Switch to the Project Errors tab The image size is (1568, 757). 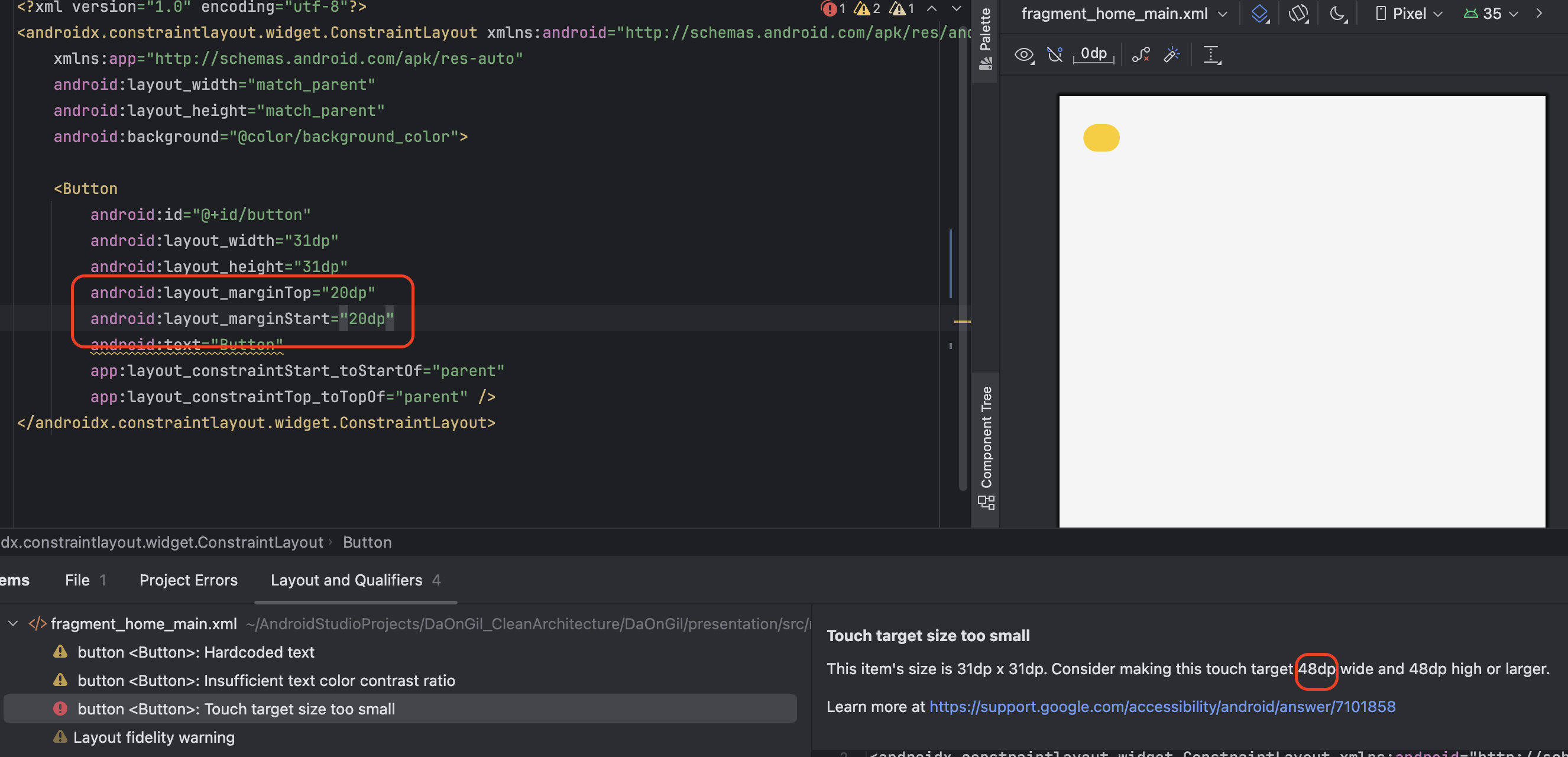[188, 580]
